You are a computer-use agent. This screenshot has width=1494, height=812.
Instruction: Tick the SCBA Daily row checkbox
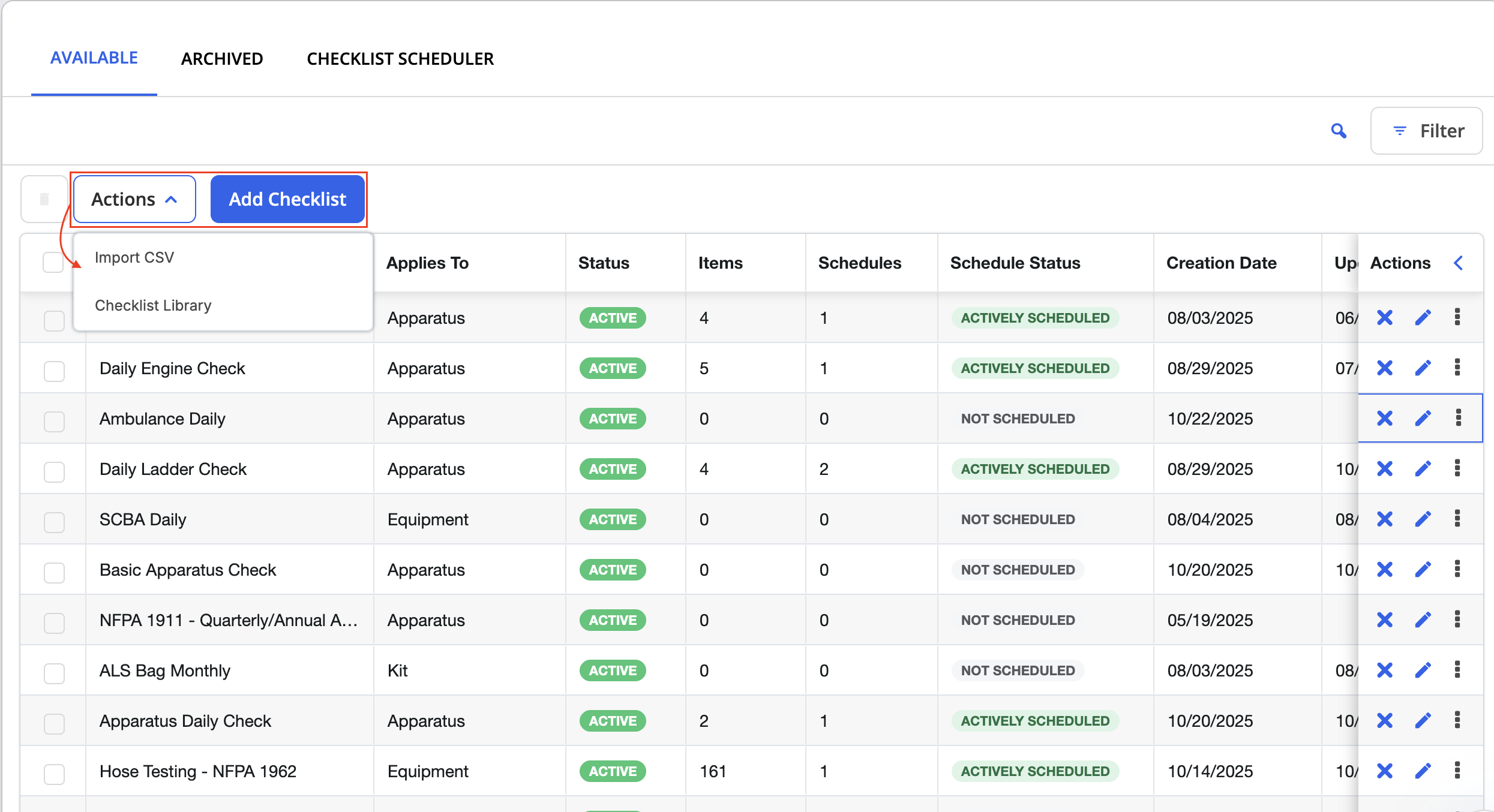[x=54, y=522]
